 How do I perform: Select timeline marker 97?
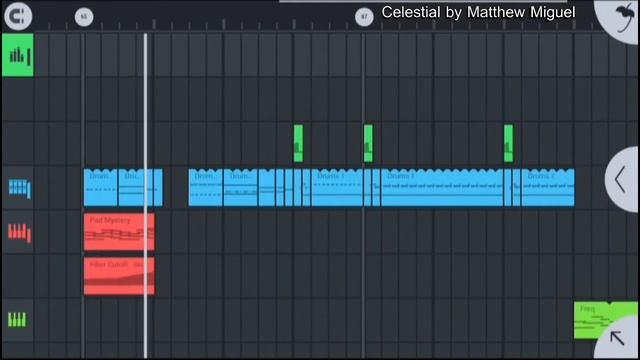pos(364,17)
